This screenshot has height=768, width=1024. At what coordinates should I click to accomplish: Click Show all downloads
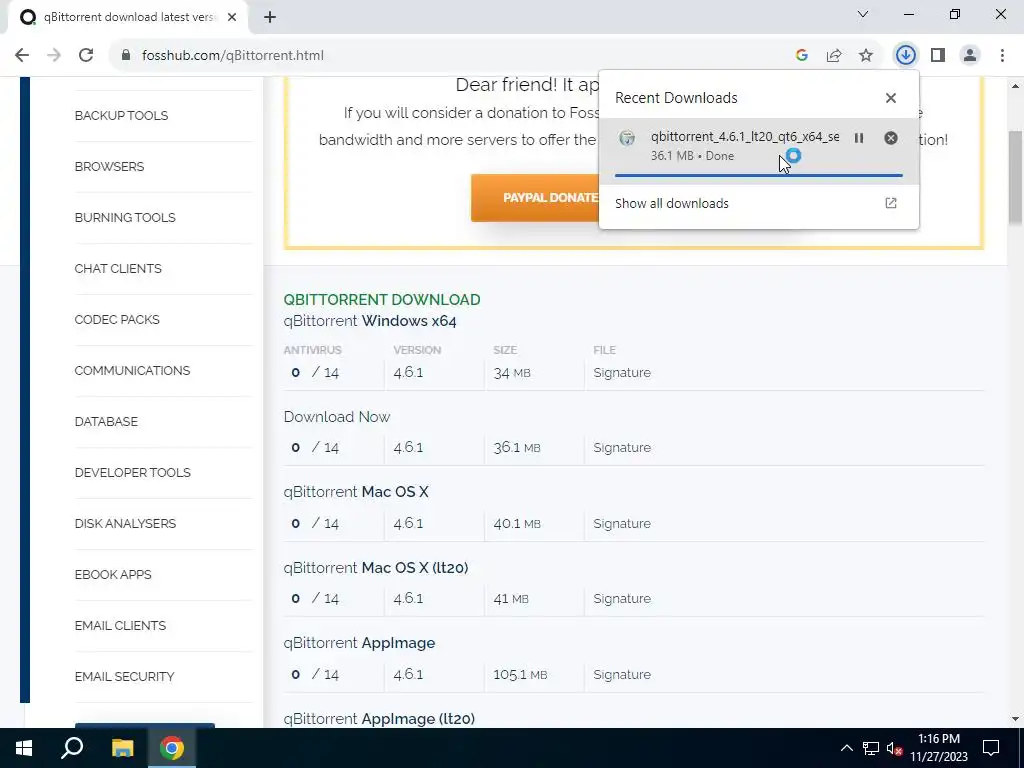(x=671, y=204)
